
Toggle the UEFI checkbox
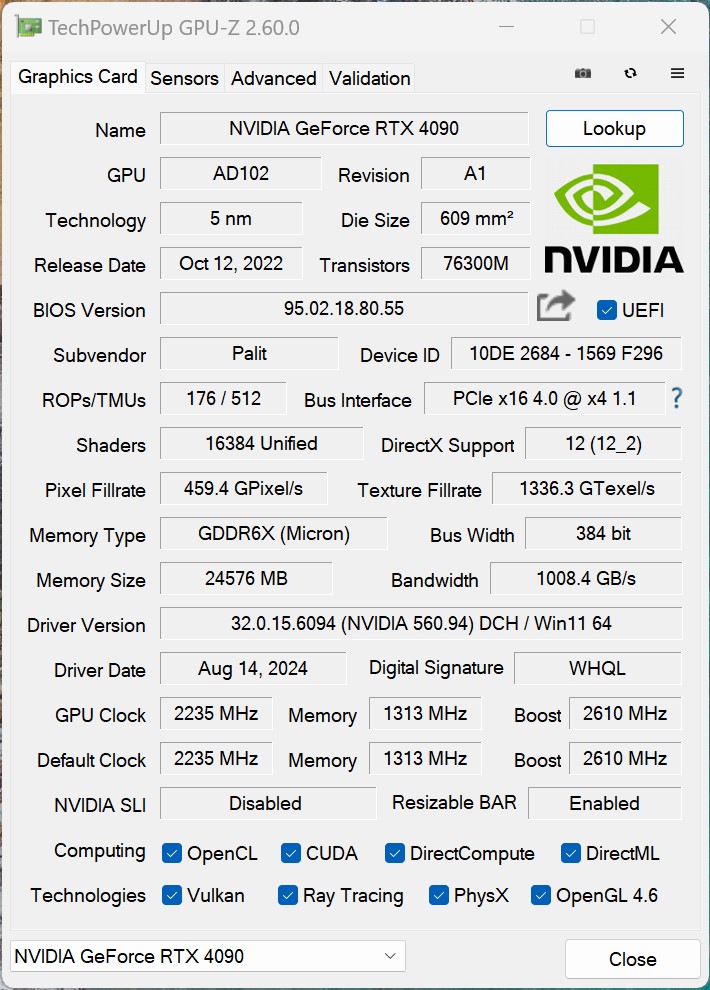click(x=606, y=310)
